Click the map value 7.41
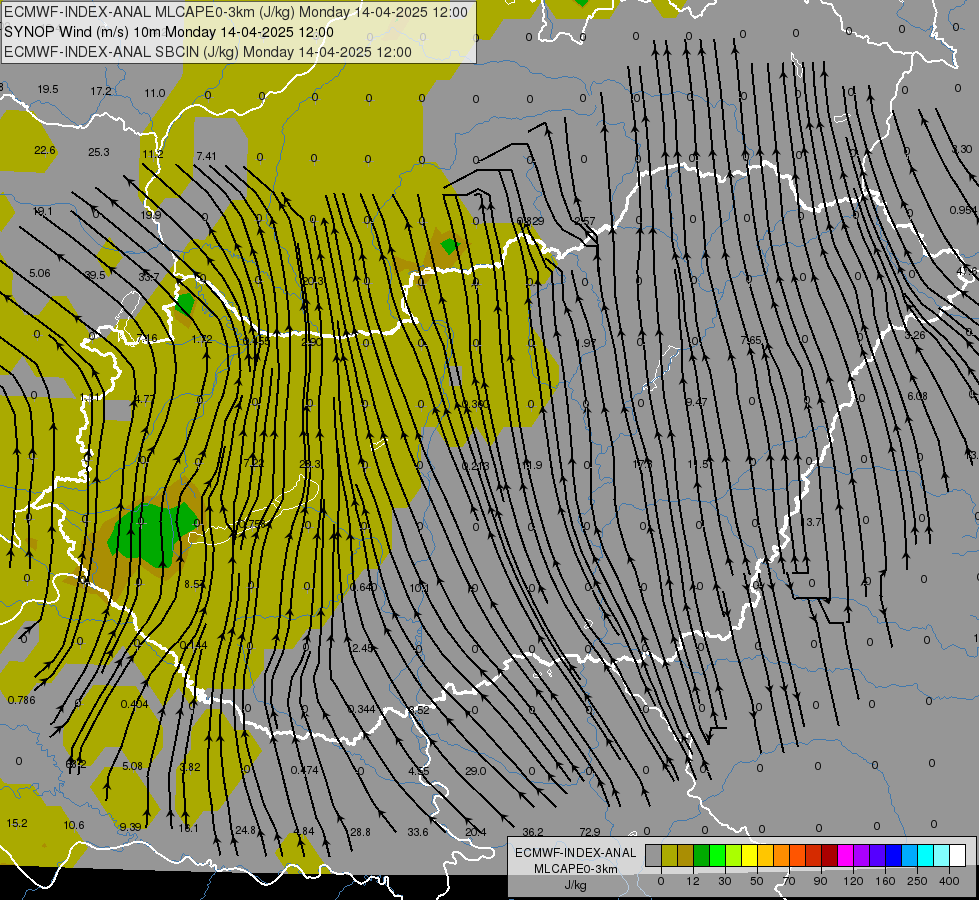The width and height of the screenshot is (979, 900). [x=206, y=156]
